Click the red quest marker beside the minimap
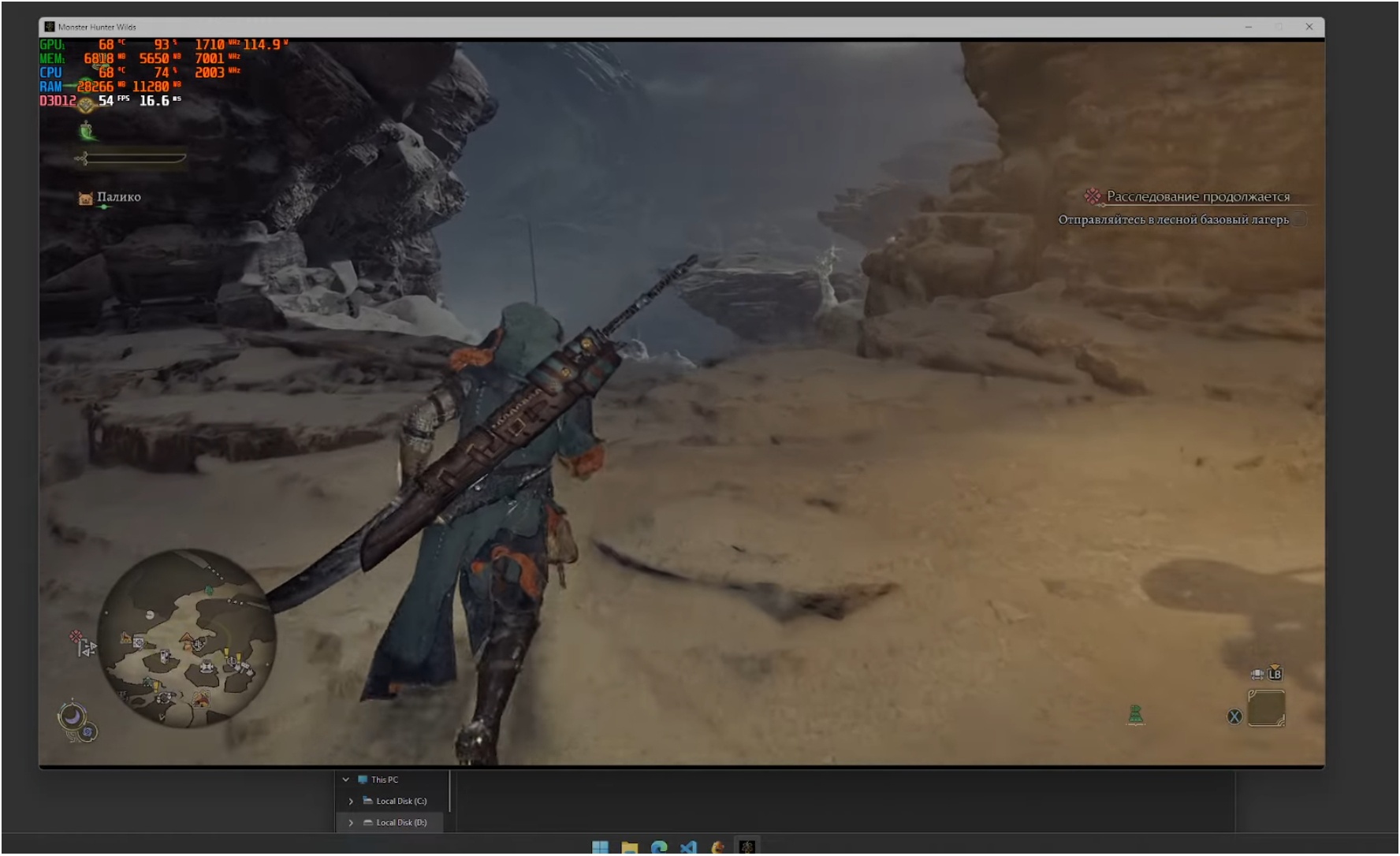1400x856 pixels. [76, 636]
